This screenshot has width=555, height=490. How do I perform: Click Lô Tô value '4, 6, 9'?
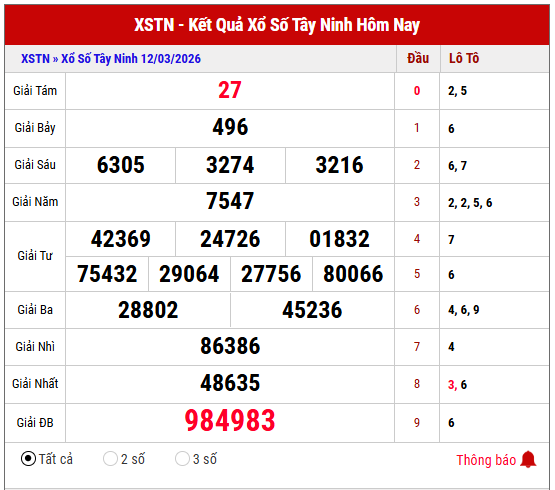(464, 310)
